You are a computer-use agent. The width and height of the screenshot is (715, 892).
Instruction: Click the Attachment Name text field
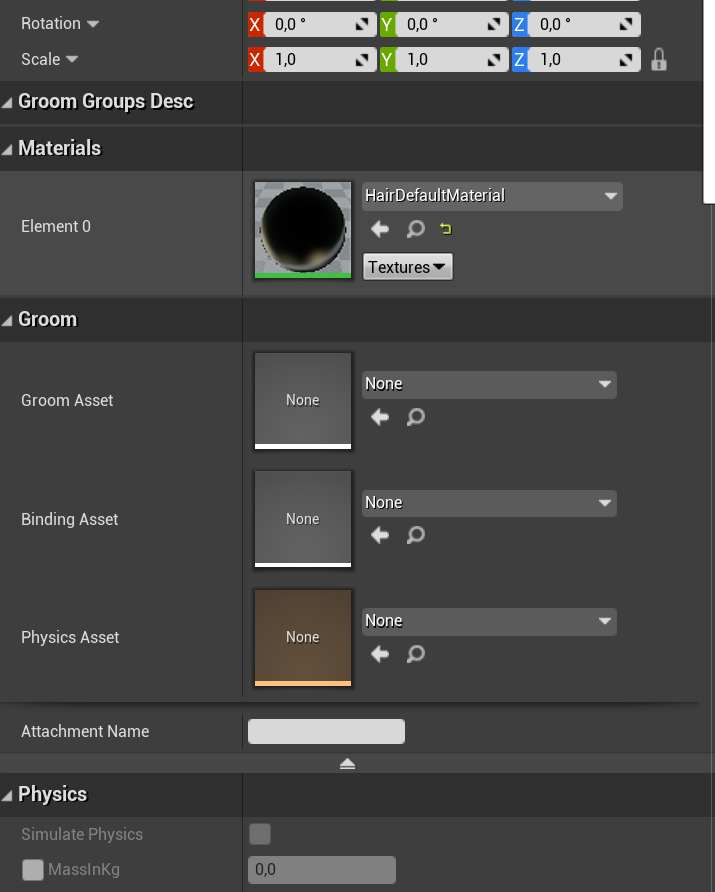326,731
